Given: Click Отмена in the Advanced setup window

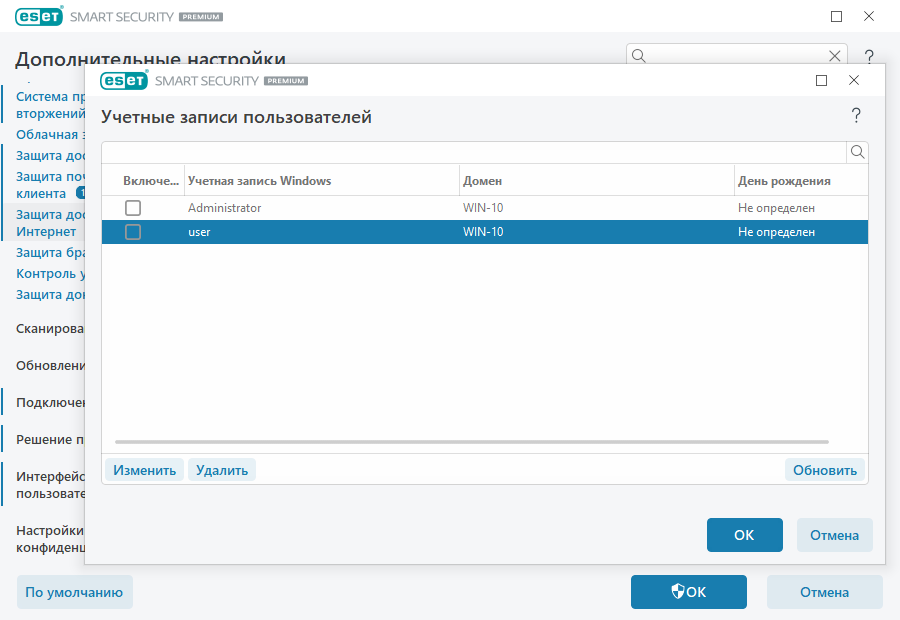Looking at the screenshot, I should [x=825, y=592].
